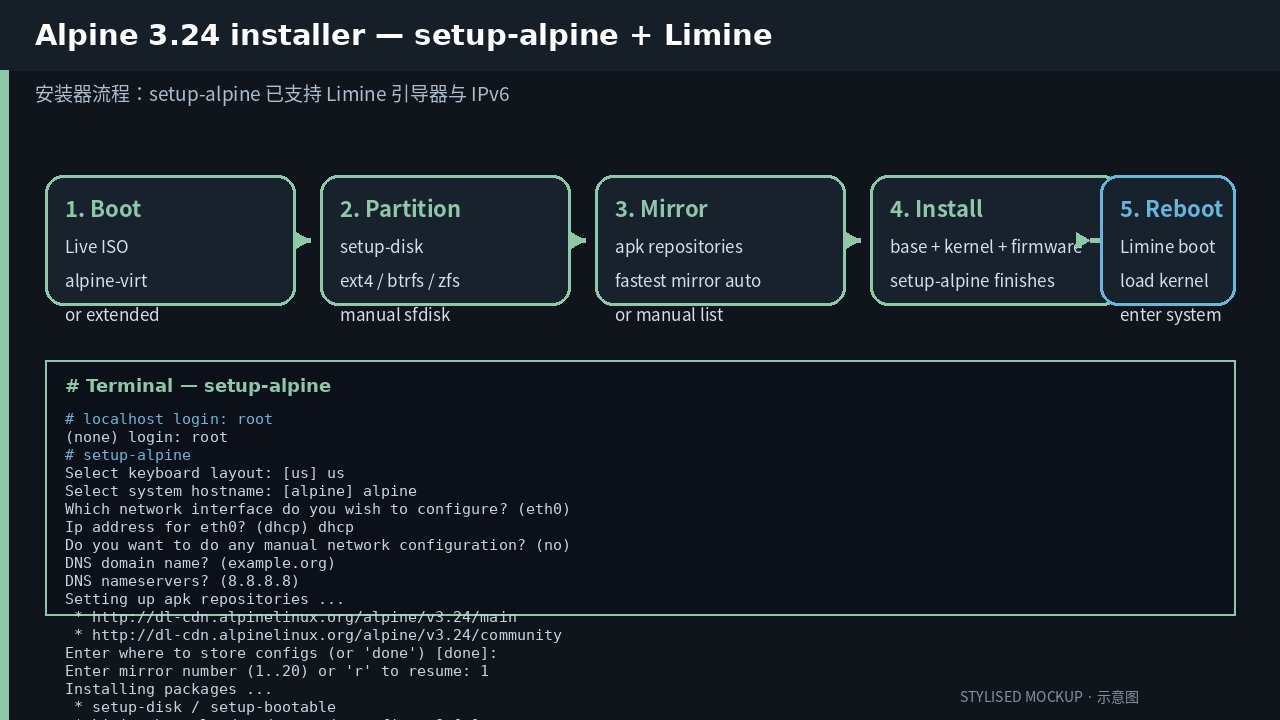Click the 'Live ISO' text in Boot
Viewport: 1280px width, 720px height.
[97, 247]
